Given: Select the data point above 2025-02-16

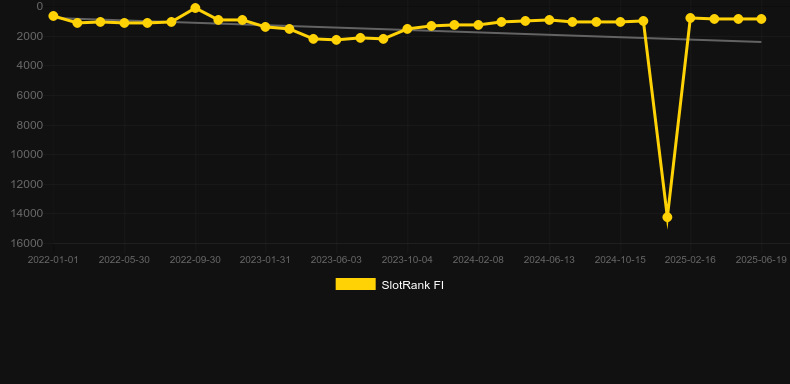Looking at the screenshot, I should tap(690, 18).
